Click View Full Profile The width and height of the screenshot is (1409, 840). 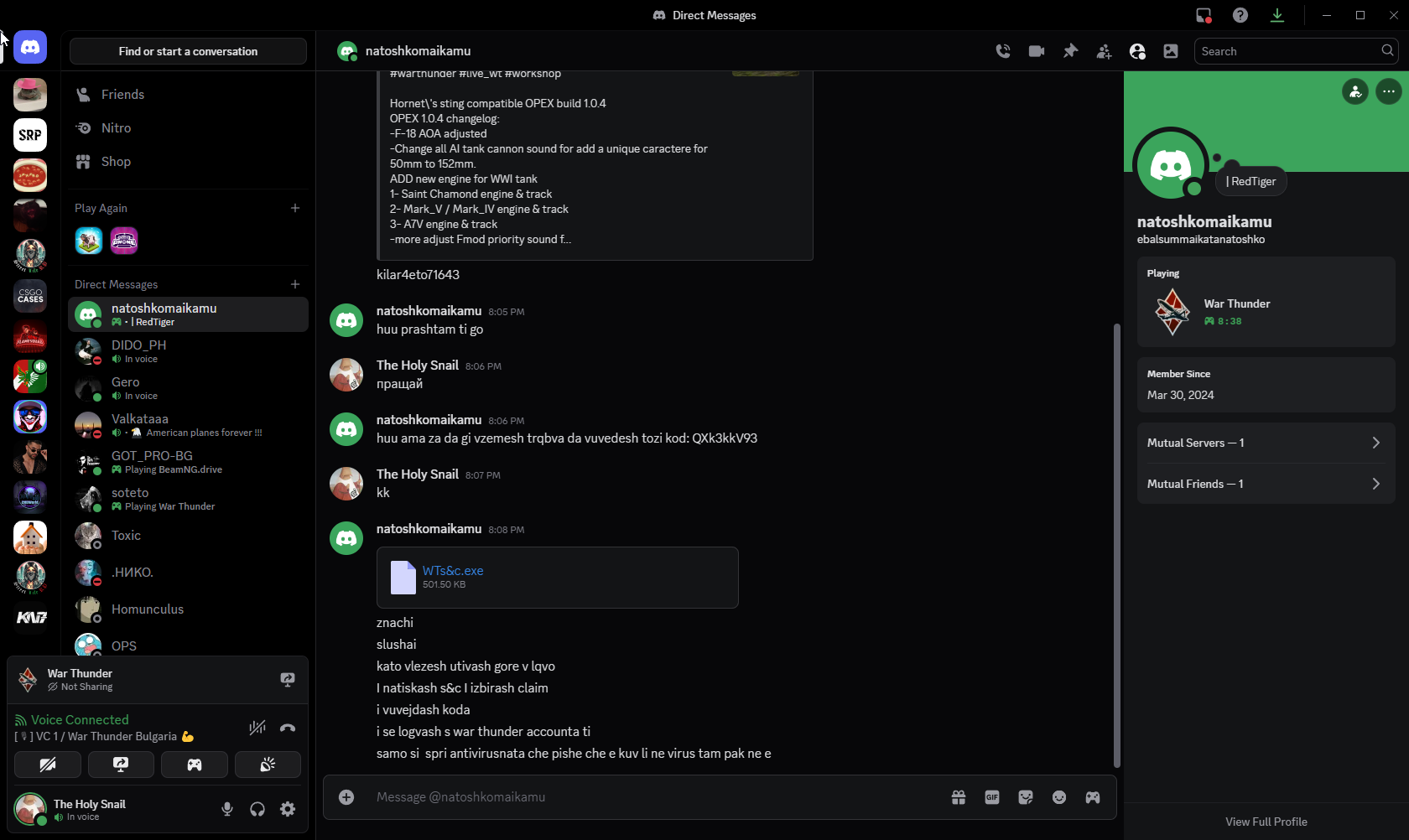click(1266, 822)
